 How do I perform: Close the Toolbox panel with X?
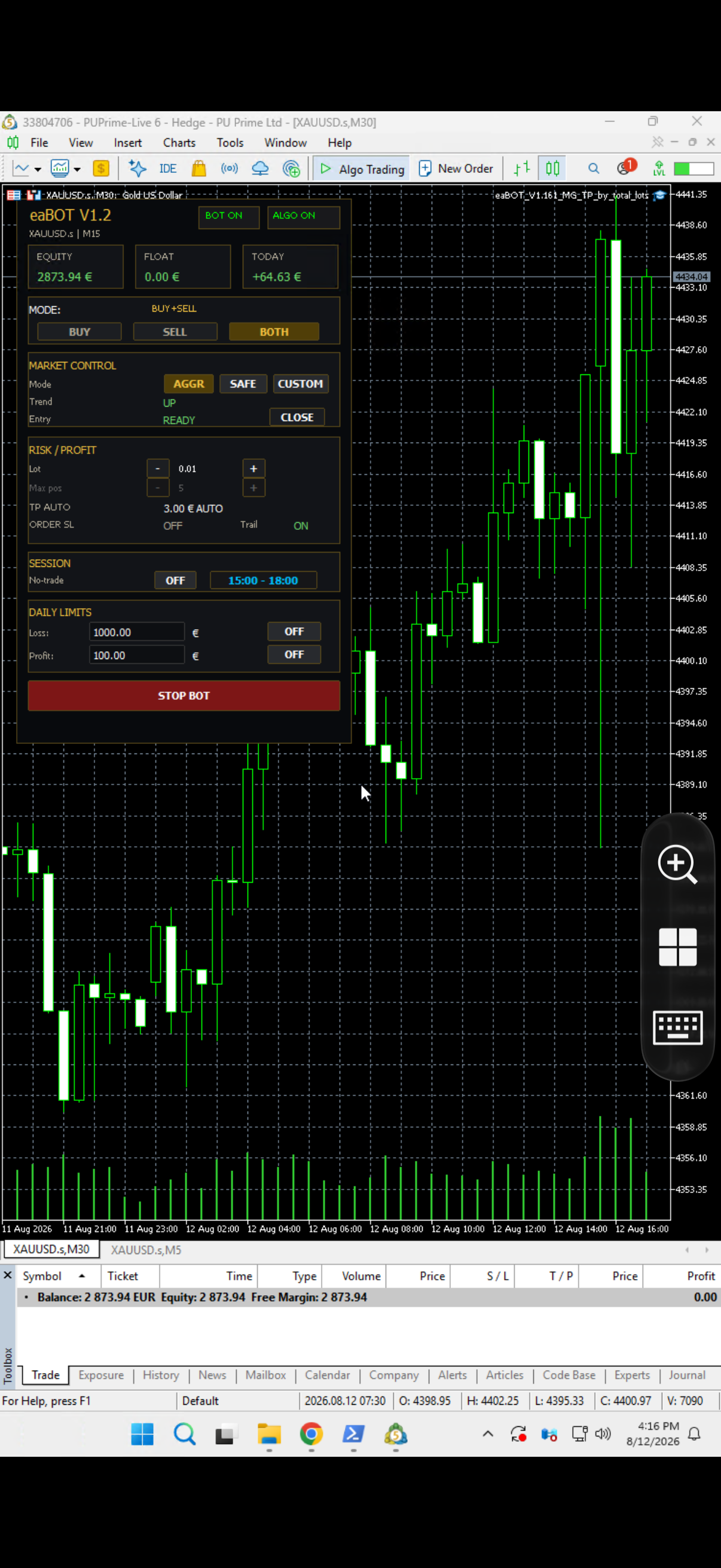pos(8,1274)
